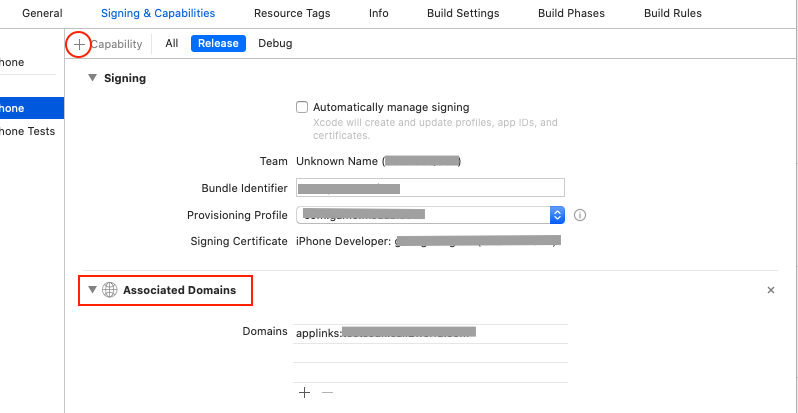
Task: Select the Resource Tags tab
Action: pos(292,14)
